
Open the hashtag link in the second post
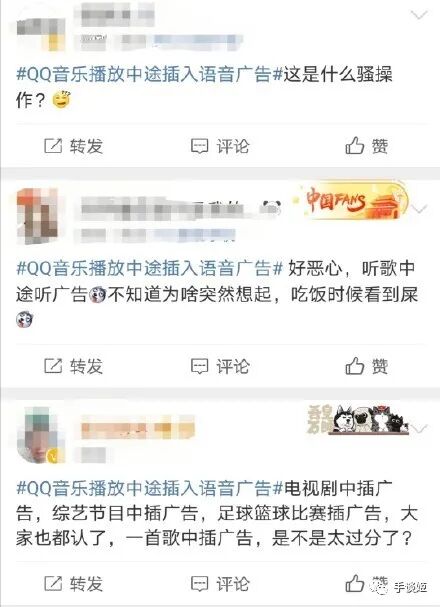coord(149,268)
